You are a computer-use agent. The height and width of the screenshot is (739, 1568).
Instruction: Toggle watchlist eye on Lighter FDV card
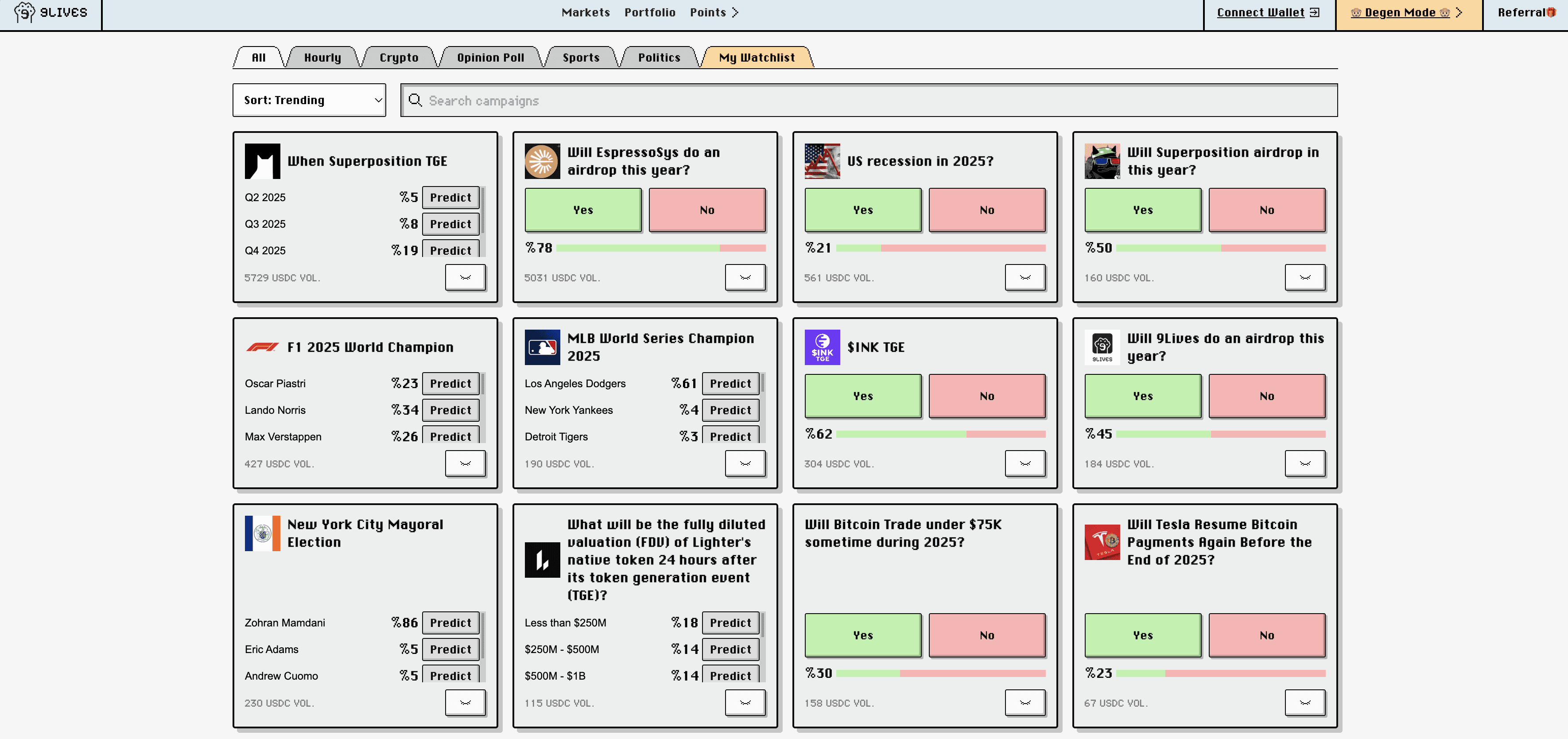[x=745, y=703]
